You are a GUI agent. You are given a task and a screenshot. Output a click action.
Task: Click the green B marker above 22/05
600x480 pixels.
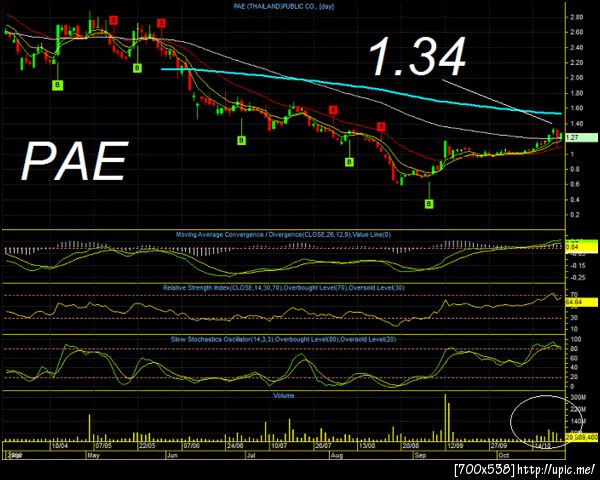(x=137, y=68)
